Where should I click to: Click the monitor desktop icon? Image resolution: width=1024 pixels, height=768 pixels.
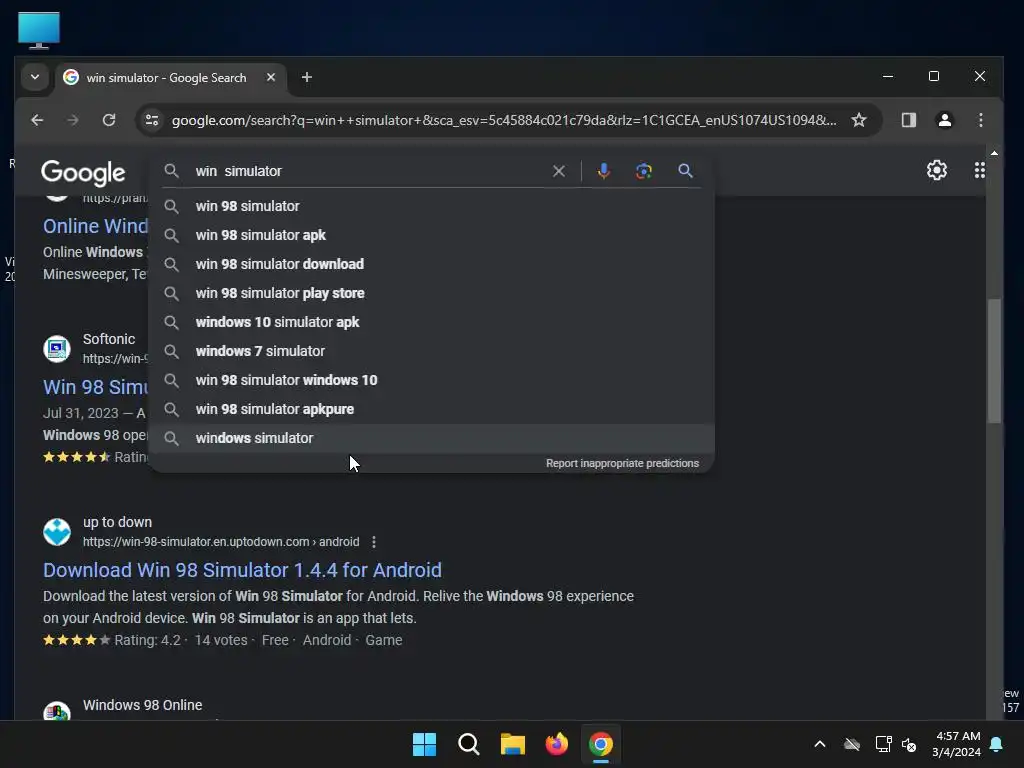point(39,31)
